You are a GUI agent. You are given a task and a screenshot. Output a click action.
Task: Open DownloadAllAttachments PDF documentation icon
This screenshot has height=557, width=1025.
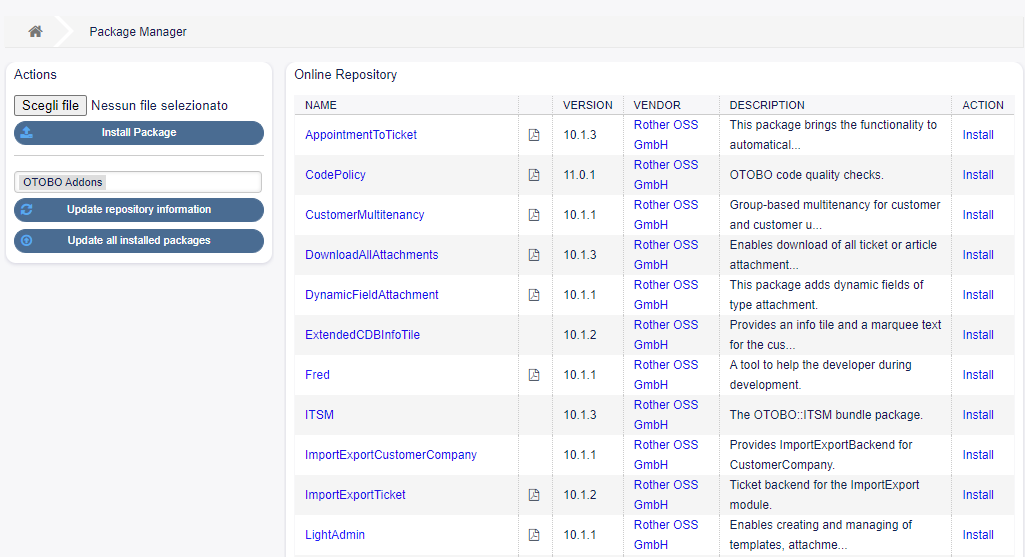(x=534, y=255)
